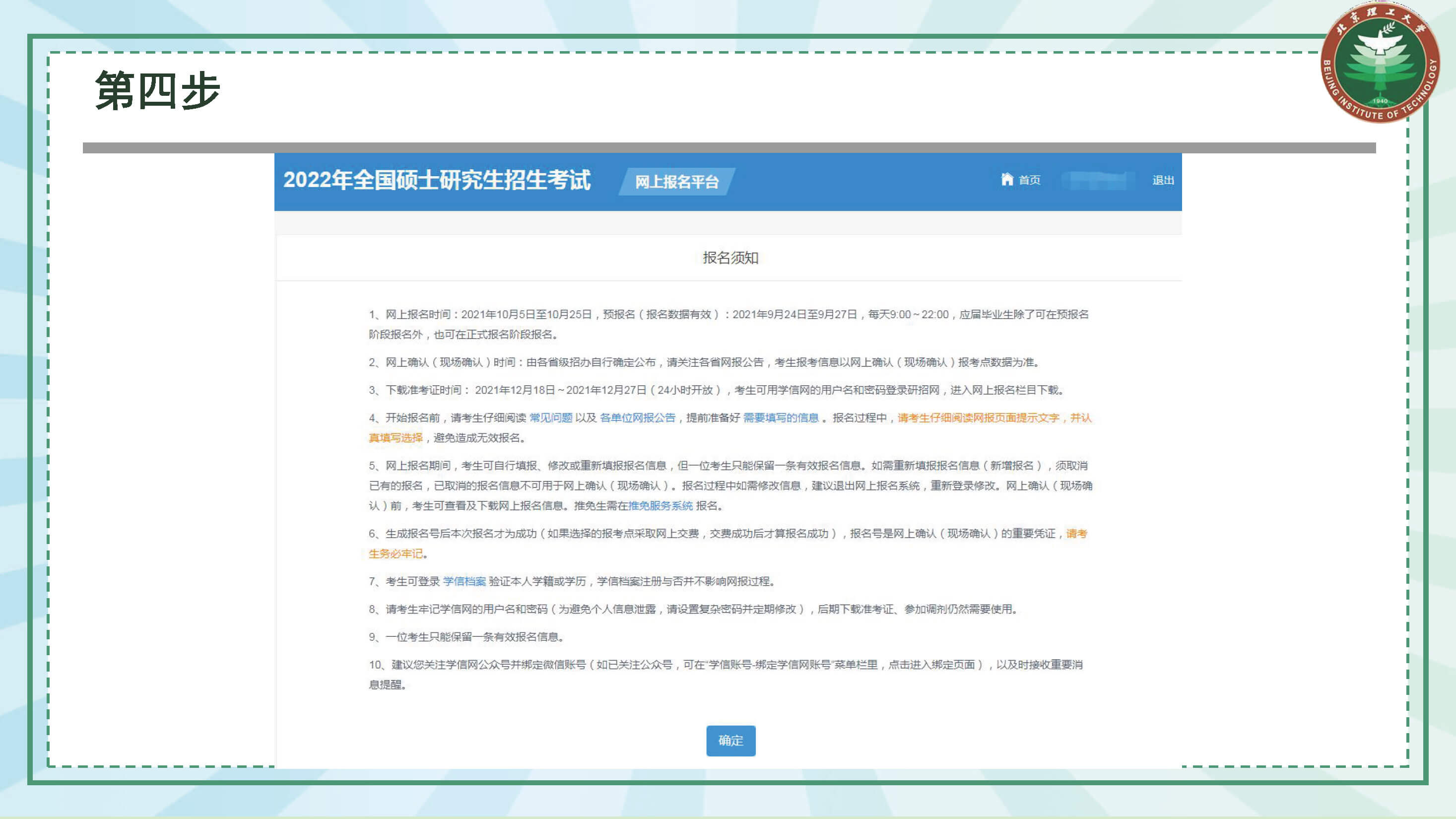The width and height of the screenshot is (1456, 819).
Task: Open the 常见问题 link
Action: click(x=550, y=418)
